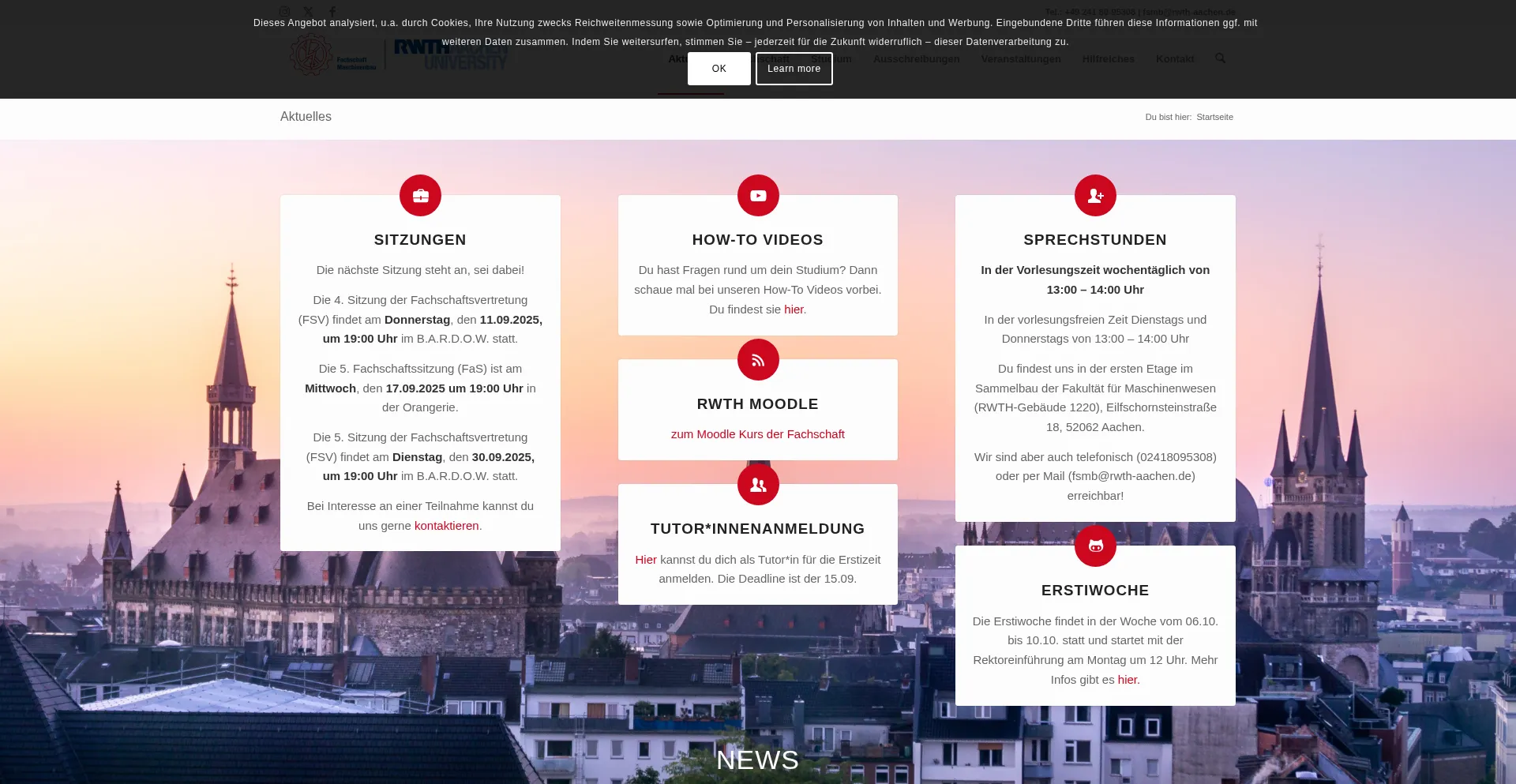The height and width of the screenshot is (784, 1516).
Task: Go to Startseite breadcrumb
Action: pyautogui.click(x=1214, y=117)
